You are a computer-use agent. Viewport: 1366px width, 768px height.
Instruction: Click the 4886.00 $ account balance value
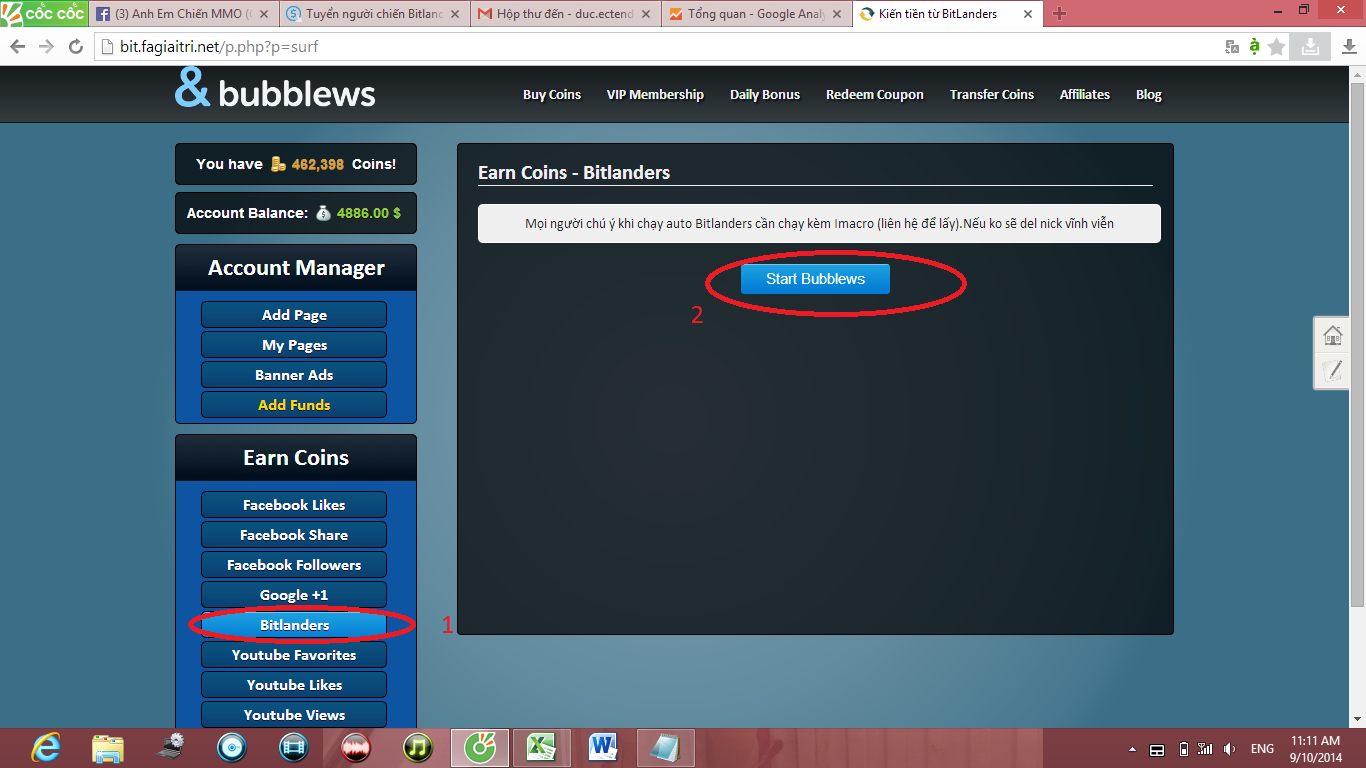click(x=369, y=213)
